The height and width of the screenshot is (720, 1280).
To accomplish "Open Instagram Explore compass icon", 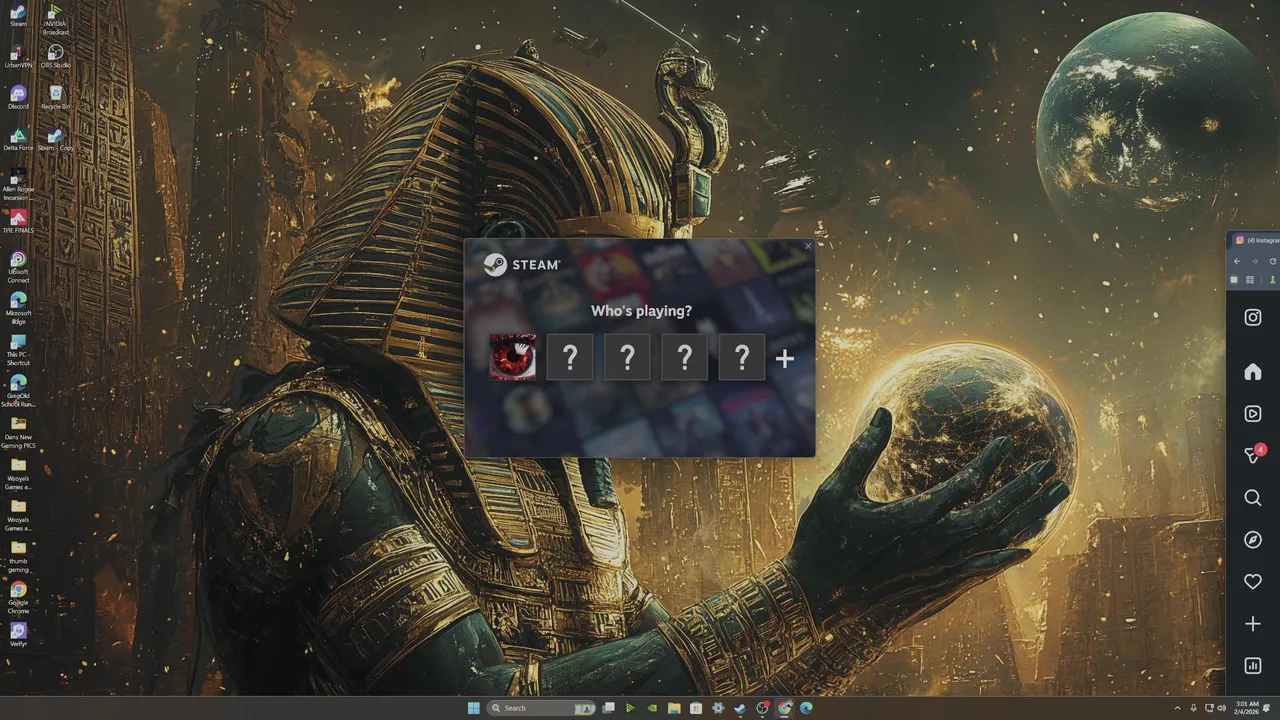I will [1253, 540].
